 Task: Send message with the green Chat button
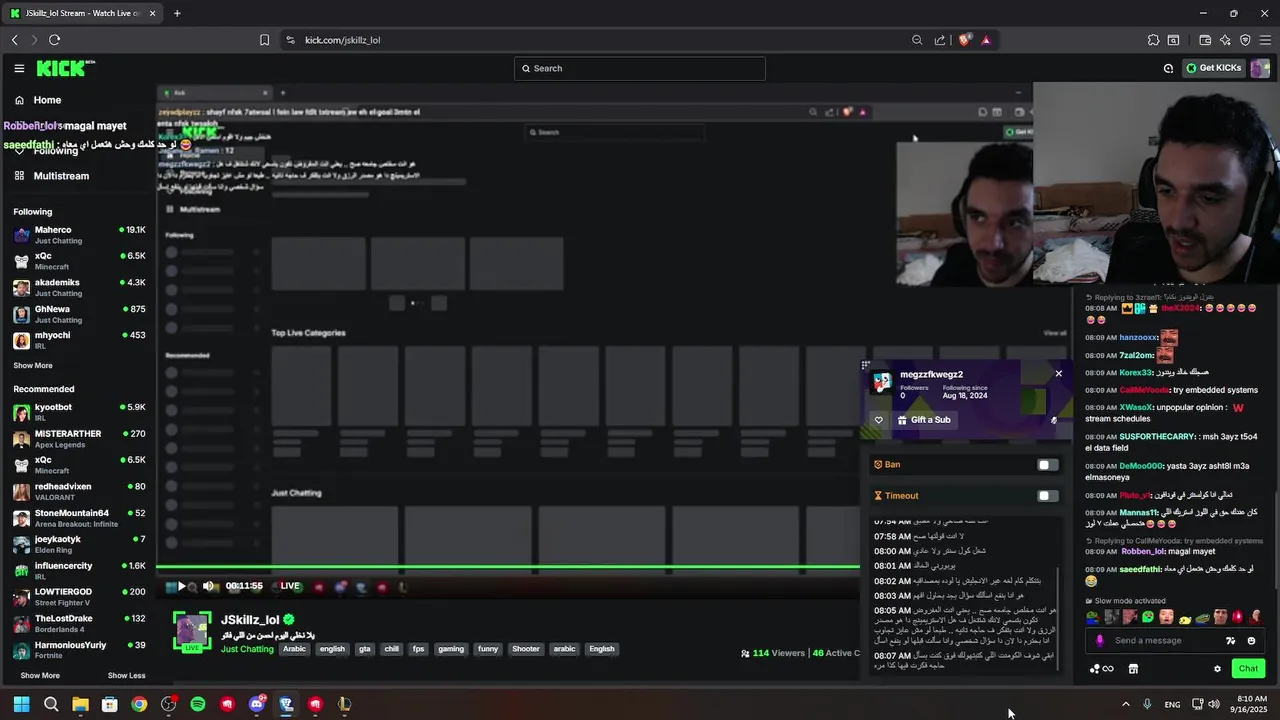coord(1248,669)
